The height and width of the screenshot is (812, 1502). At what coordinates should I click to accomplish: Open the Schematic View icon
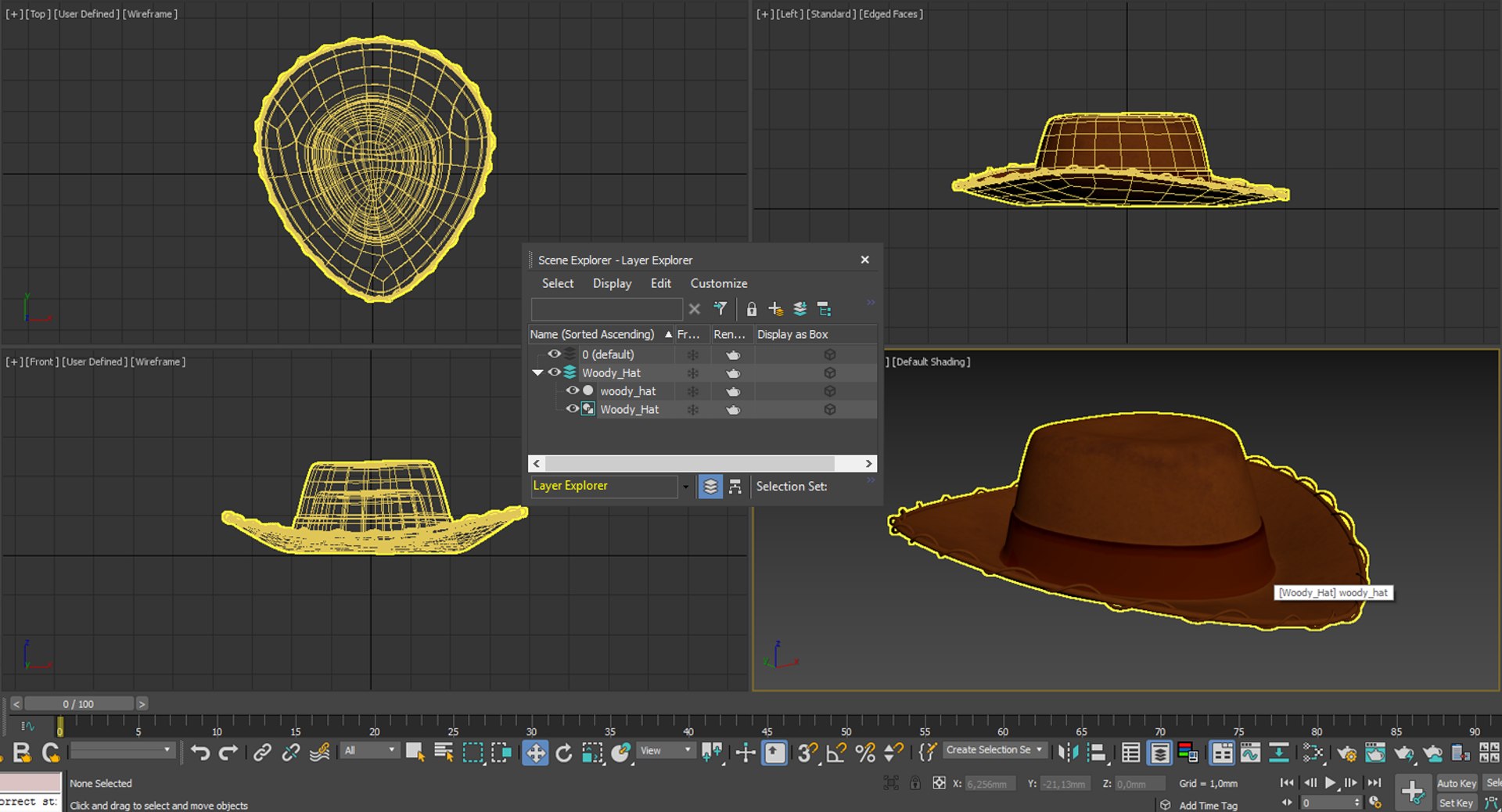(x=1278, y=753)
